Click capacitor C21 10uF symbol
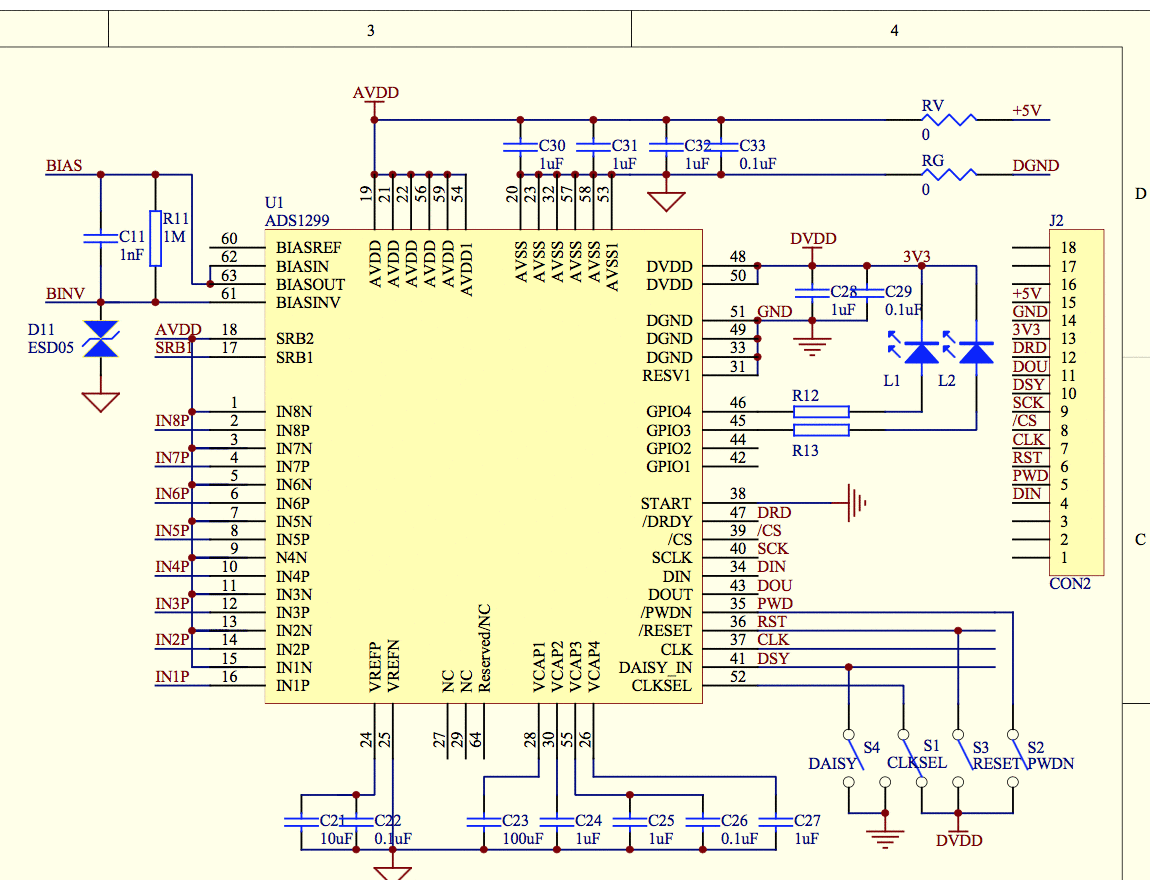 coord(301,822)
